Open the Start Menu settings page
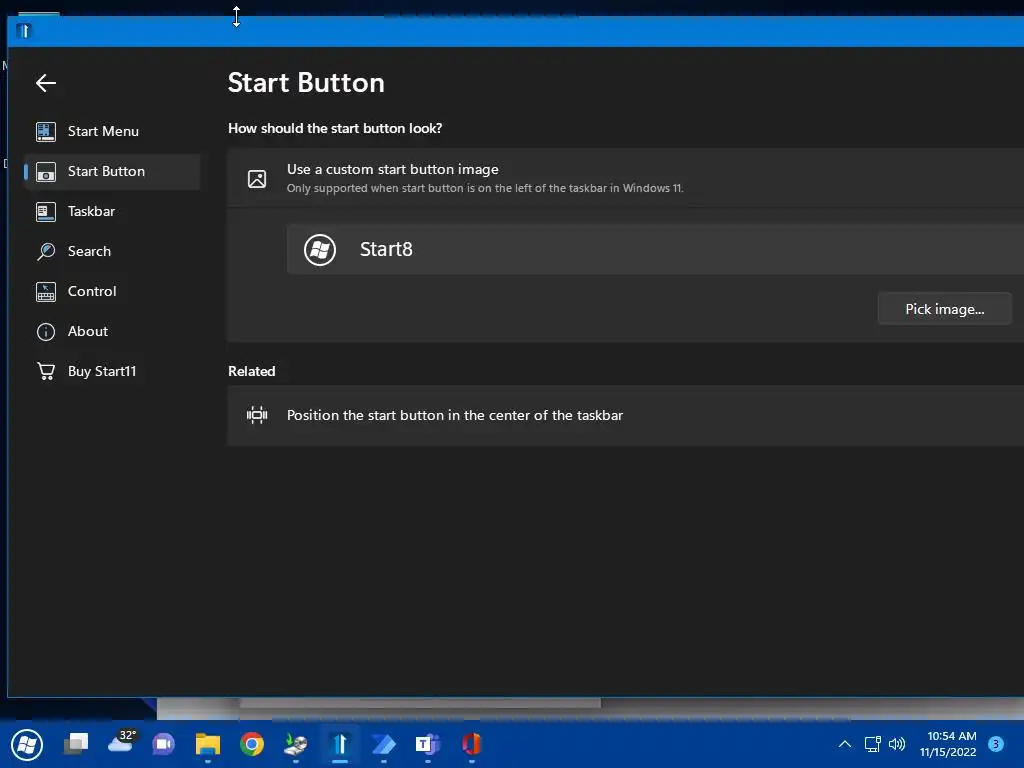 tap(112, 131)
